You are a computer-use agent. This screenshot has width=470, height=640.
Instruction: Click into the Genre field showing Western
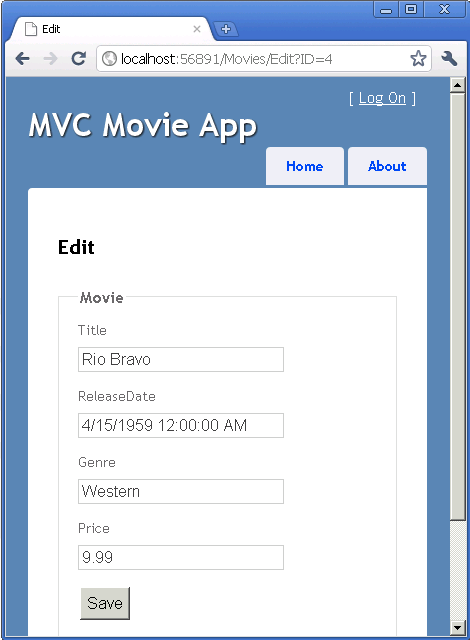click(x=181, y=491)
